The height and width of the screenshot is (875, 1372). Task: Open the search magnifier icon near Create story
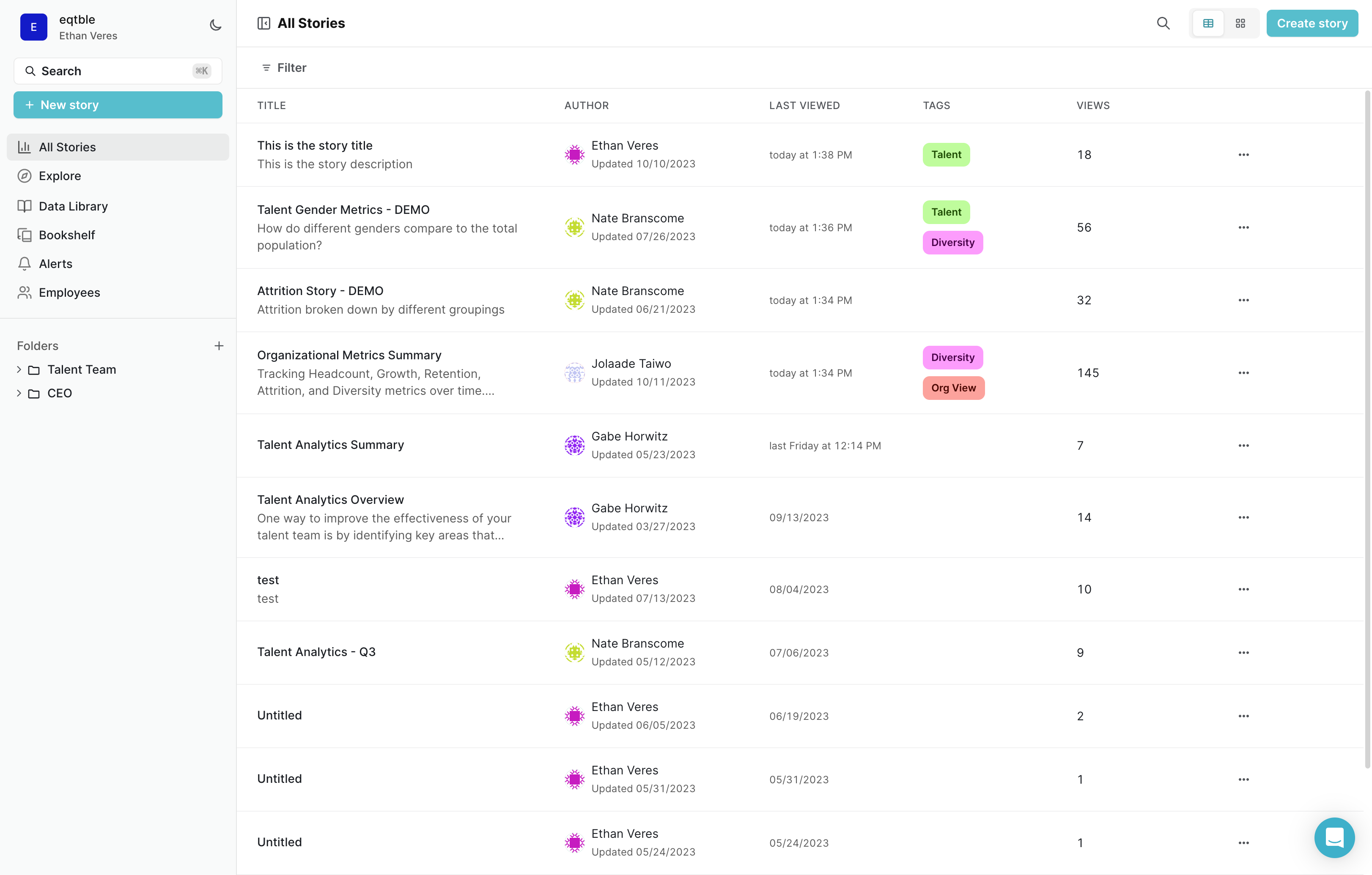pos(1163,23)
